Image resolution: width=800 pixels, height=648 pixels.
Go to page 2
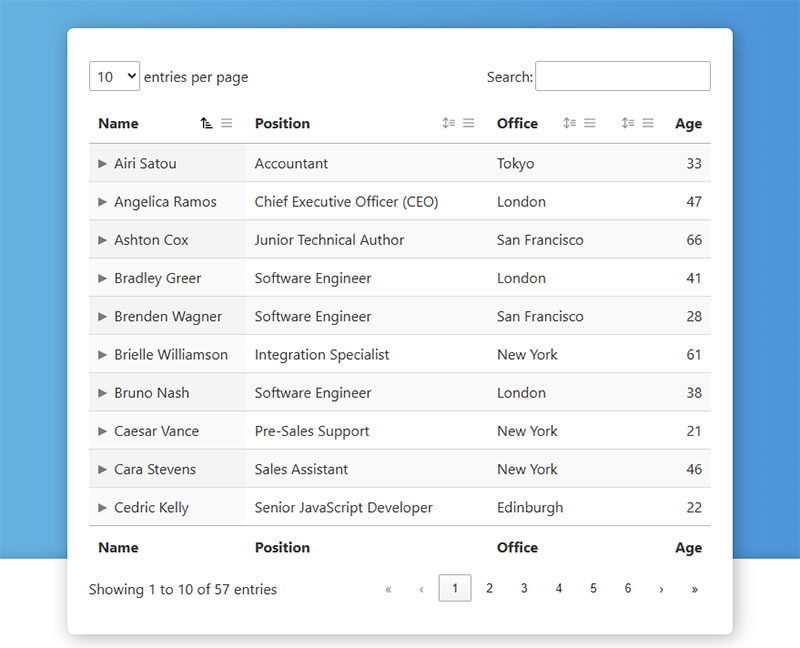coord(489,588)
